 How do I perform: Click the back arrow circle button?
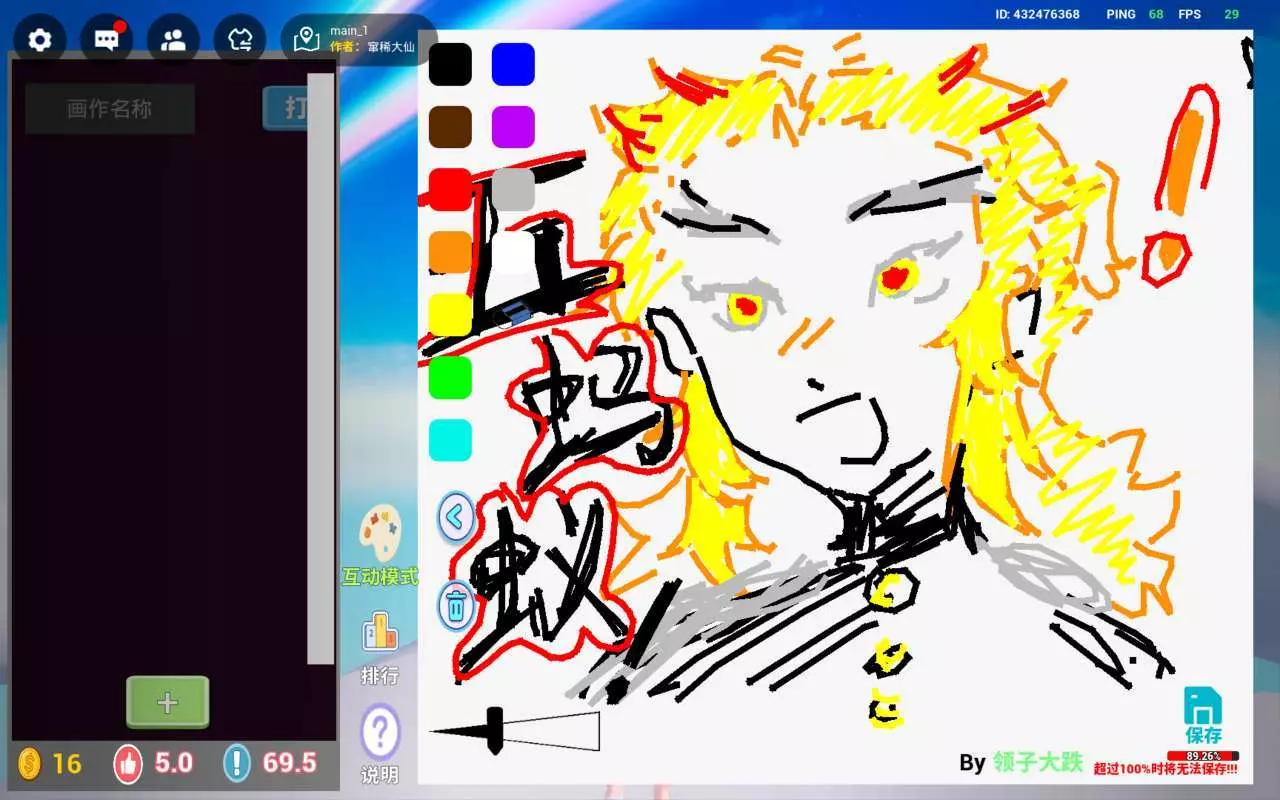click(456, 517)
